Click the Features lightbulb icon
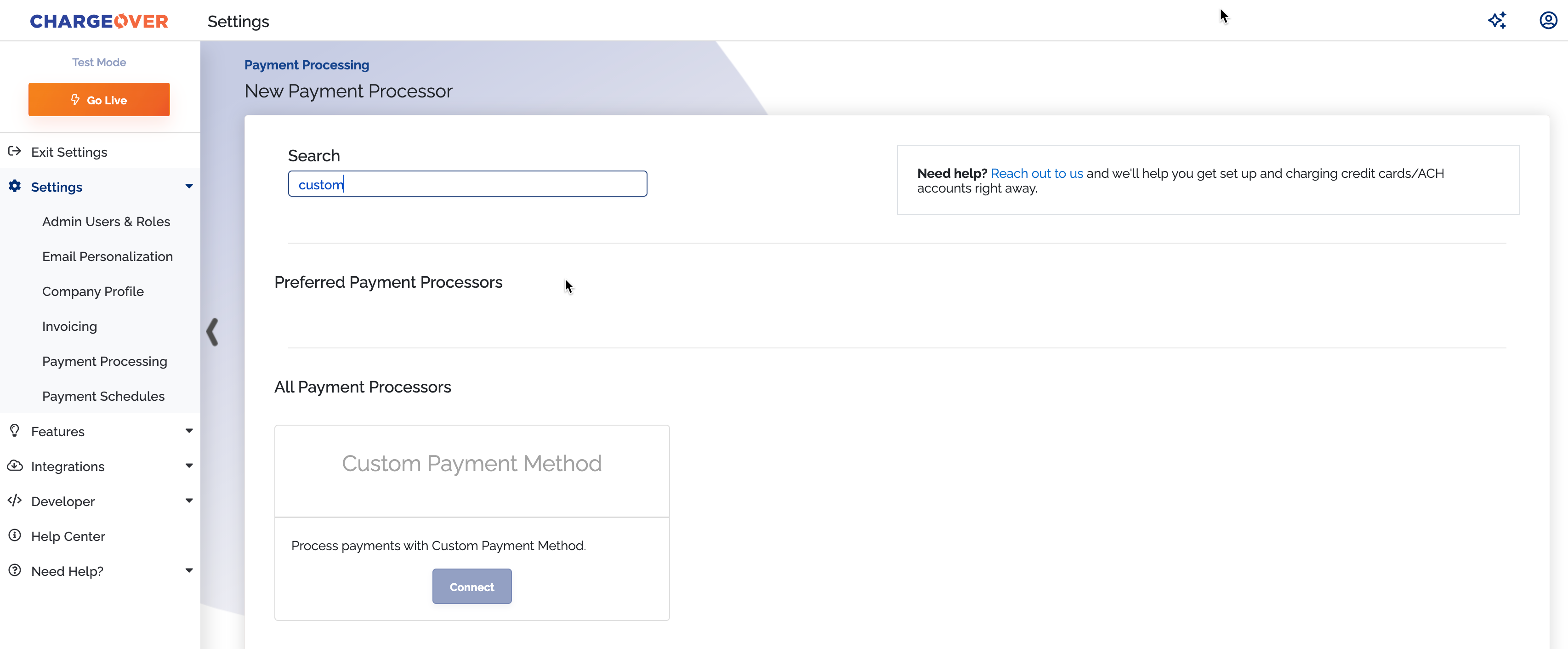1568x649 pixels. tap(15, 430)
